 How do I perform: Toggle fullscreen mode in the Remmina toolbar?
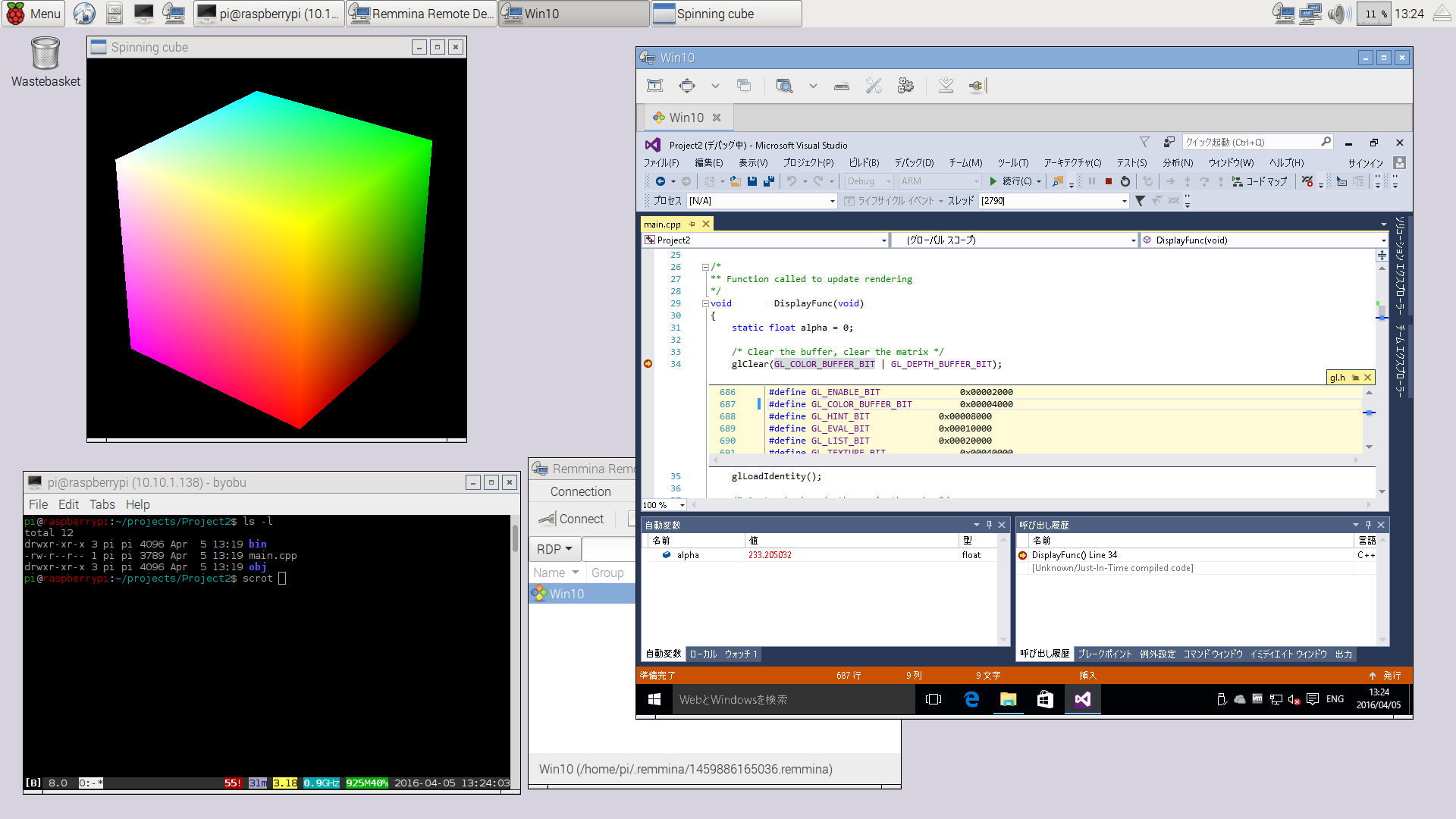[687, 86]
